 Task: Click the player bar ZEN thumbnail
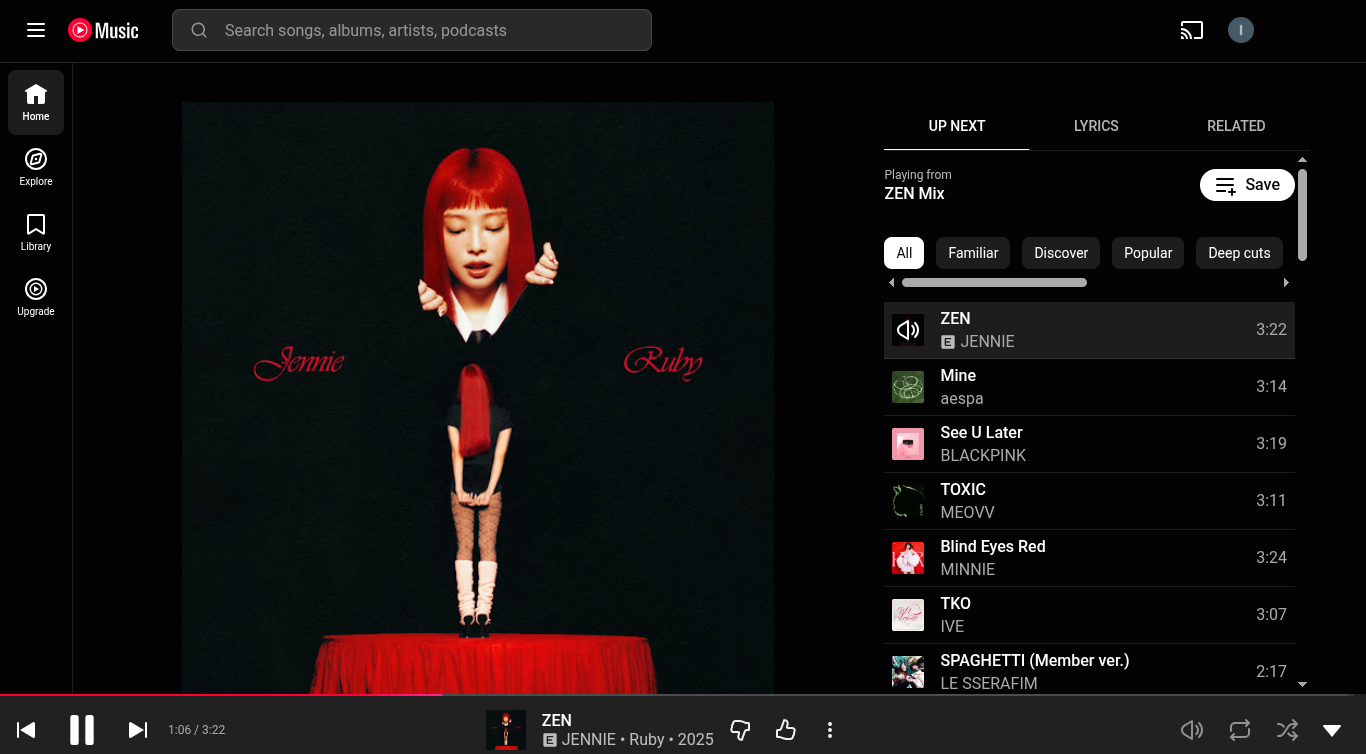pos(506,730)
